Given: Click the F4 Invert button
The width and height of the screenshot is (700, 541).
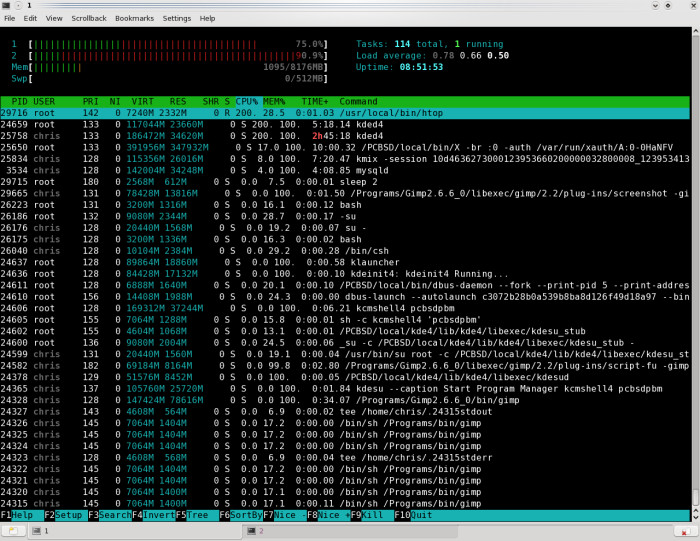Looking at the screenshot, I should (x=154, y=515).
